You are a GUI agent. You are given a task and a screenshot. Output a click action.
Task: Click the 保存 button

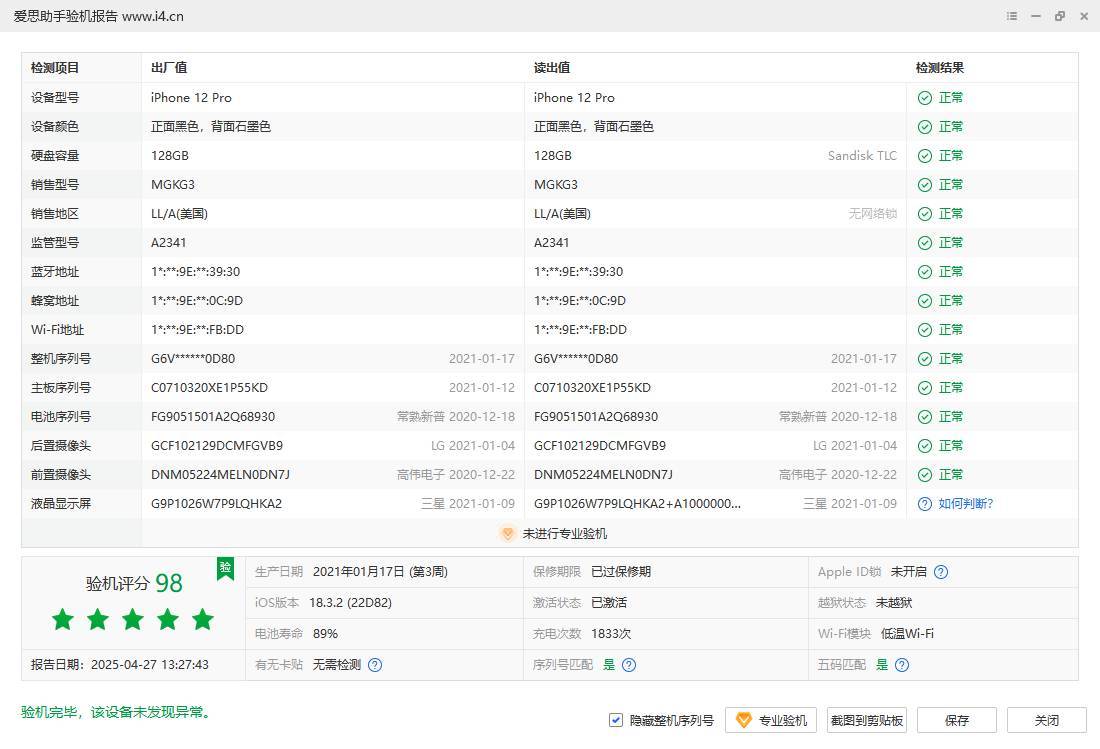click(x=957, y=720)
